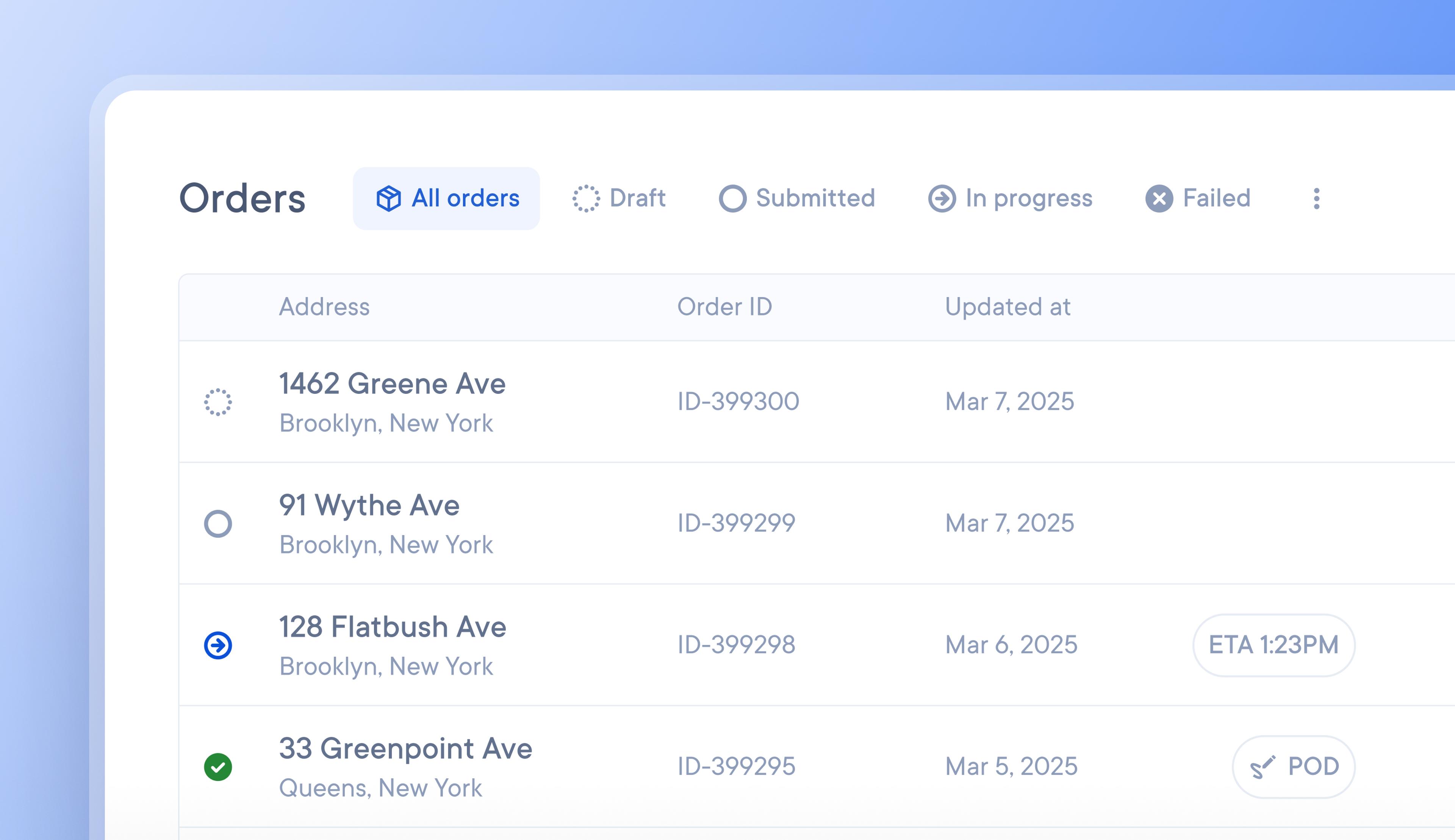The height and width of the screenshot is (840, 1455).
Task: Open the 1462 Greene Ave order
Action: click(x=393, y=384)
